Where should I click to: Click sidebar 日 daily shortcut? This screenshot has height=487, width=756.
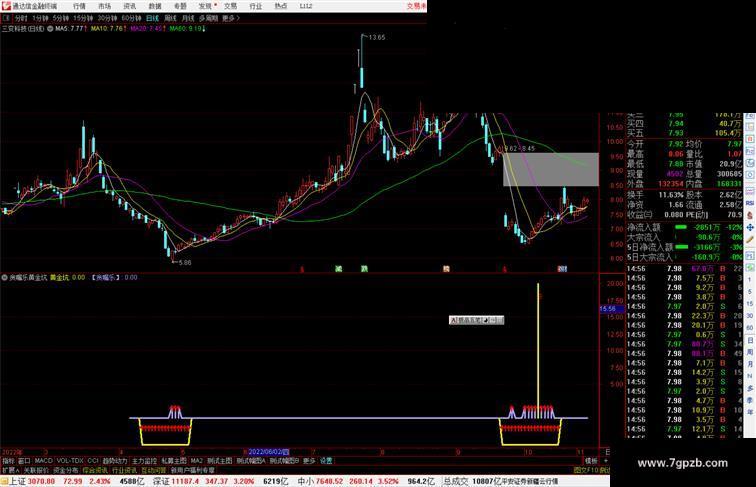click(x=750, y=340)
